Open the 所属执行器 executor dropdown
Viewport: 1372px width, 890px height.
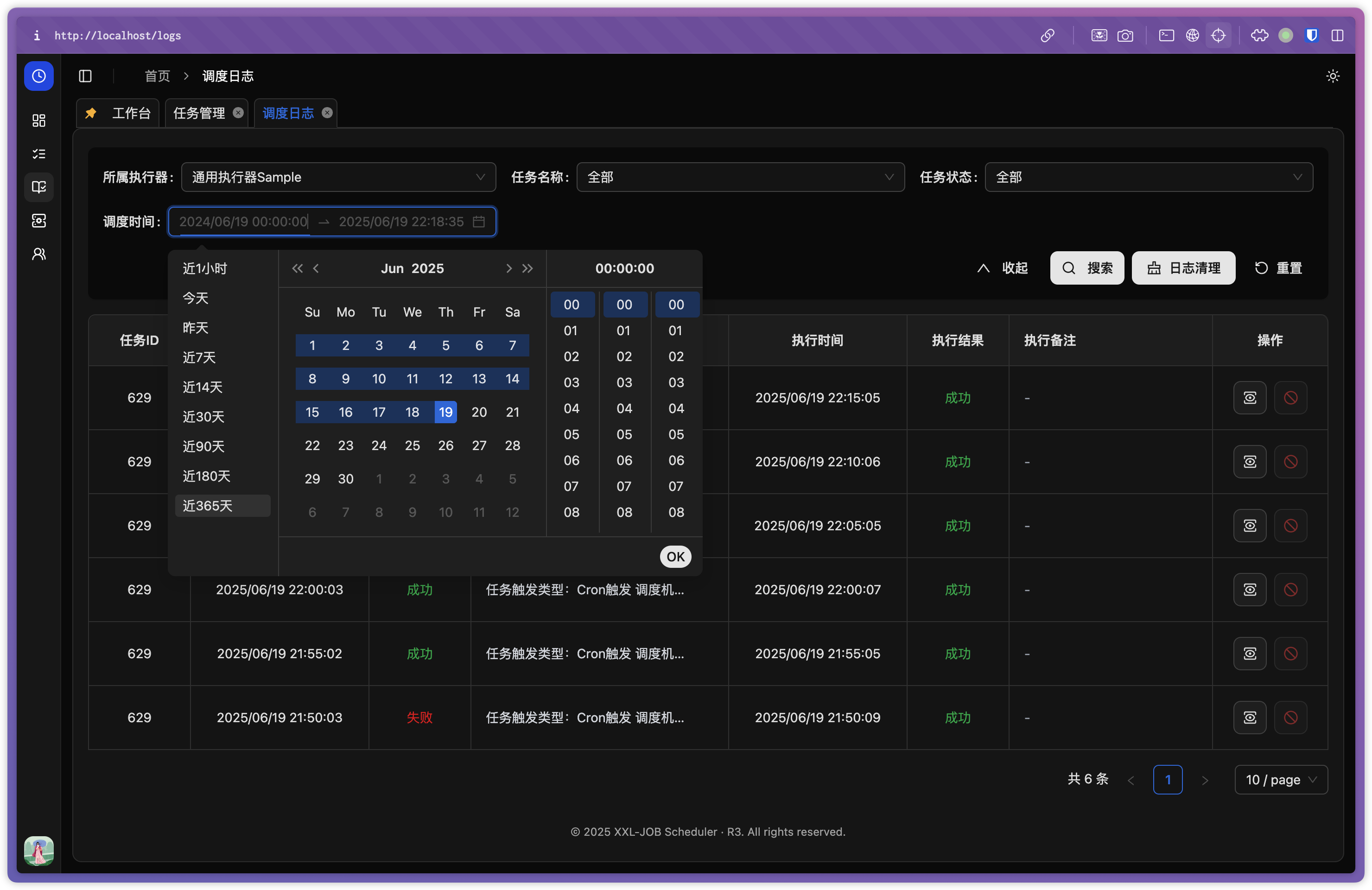point(338,177)
